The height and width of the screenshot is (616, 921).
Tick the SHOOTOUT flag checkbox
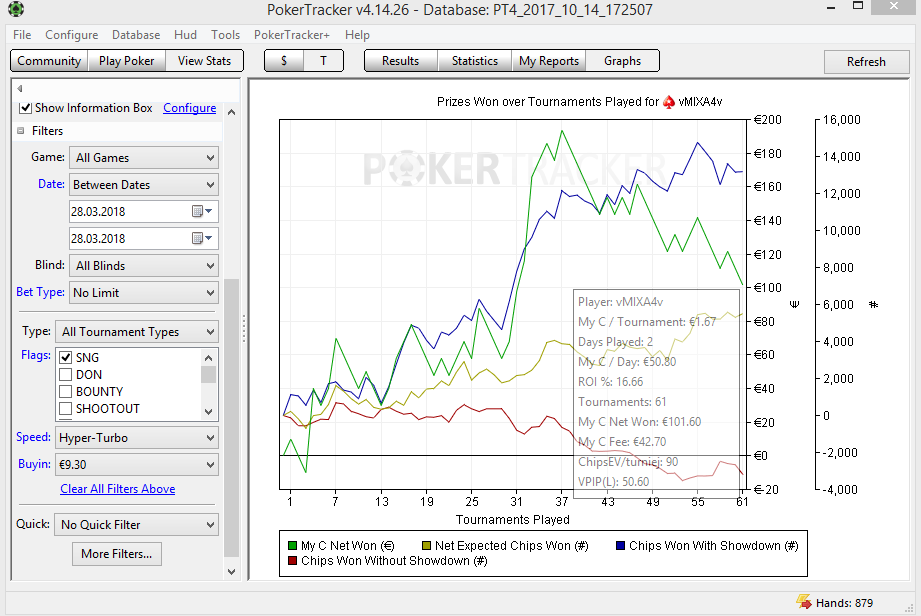(x=66, y=409)
